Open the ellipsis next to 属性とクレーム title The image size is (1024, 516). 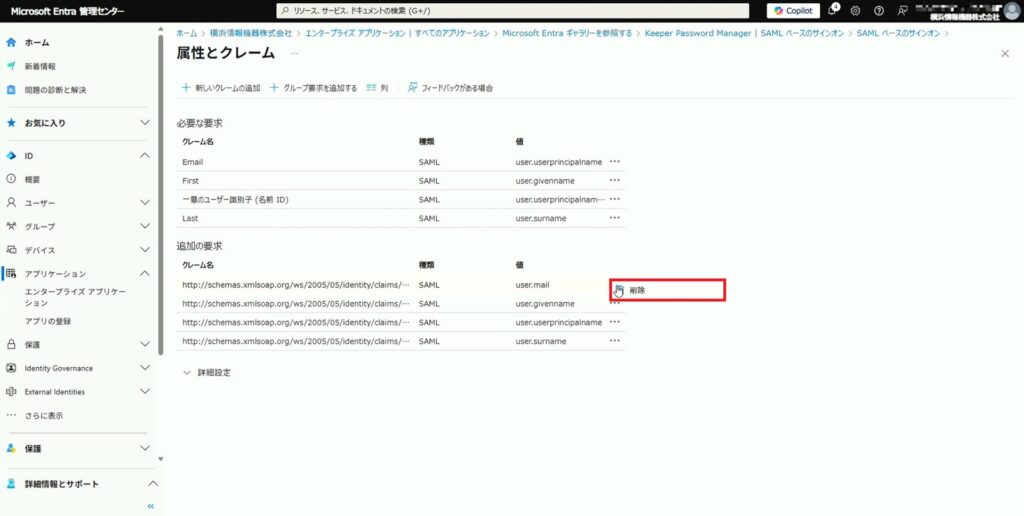click(295, 54)
